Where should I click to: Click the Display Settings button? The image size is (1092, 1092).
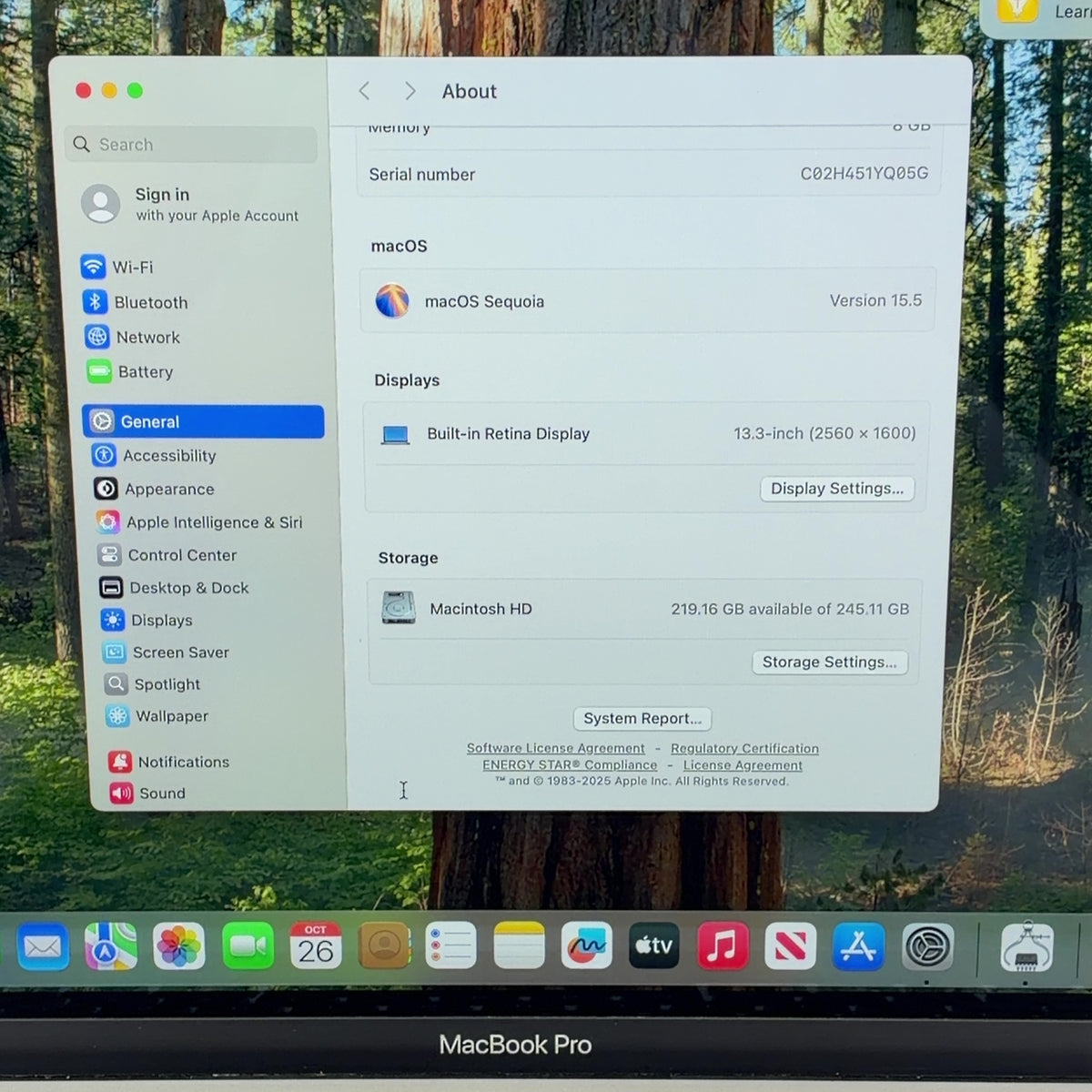(837, 489)
